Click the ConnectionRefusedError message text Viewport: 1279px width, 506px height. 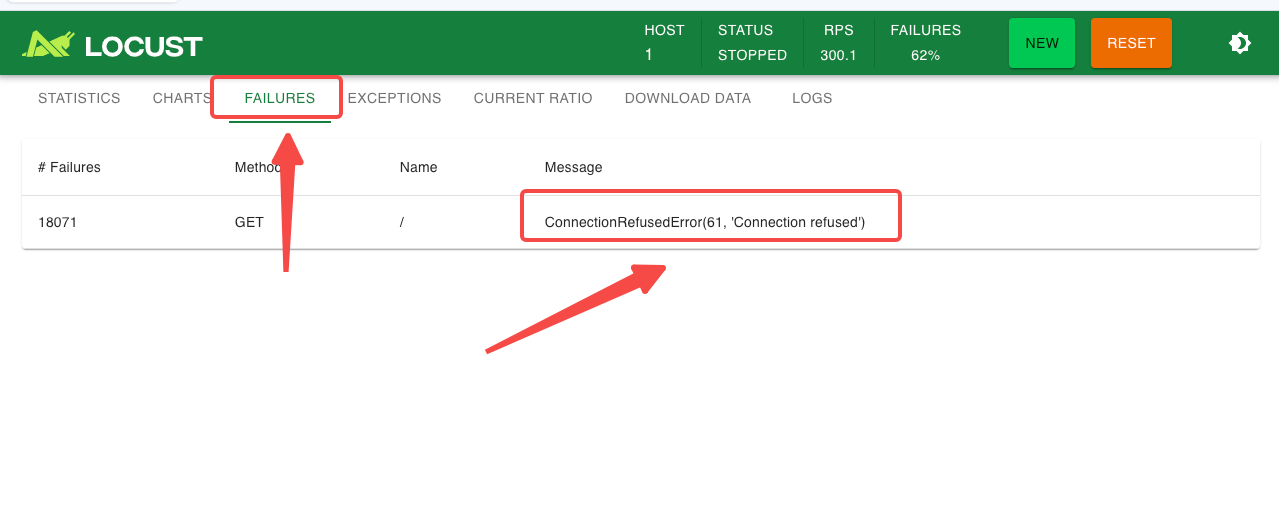704,222
